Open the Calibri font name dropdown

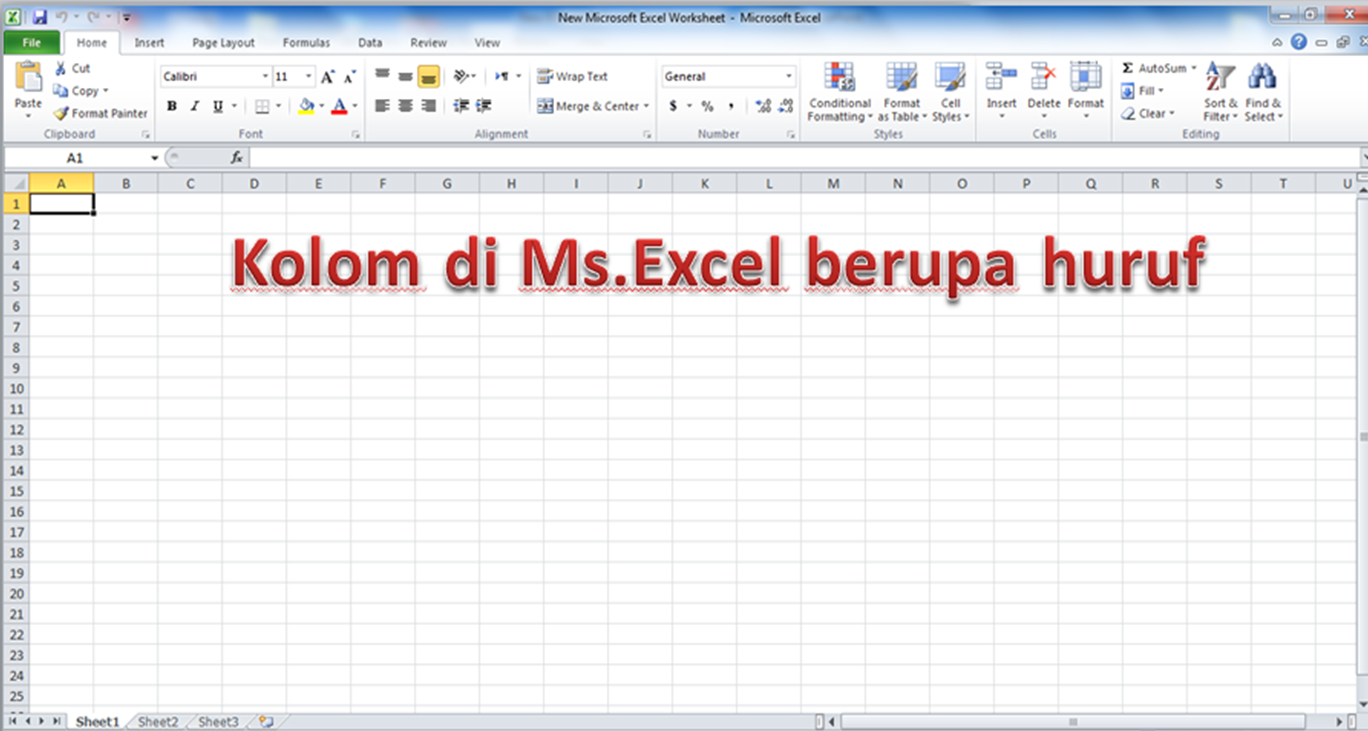click(x=265, y=77)
